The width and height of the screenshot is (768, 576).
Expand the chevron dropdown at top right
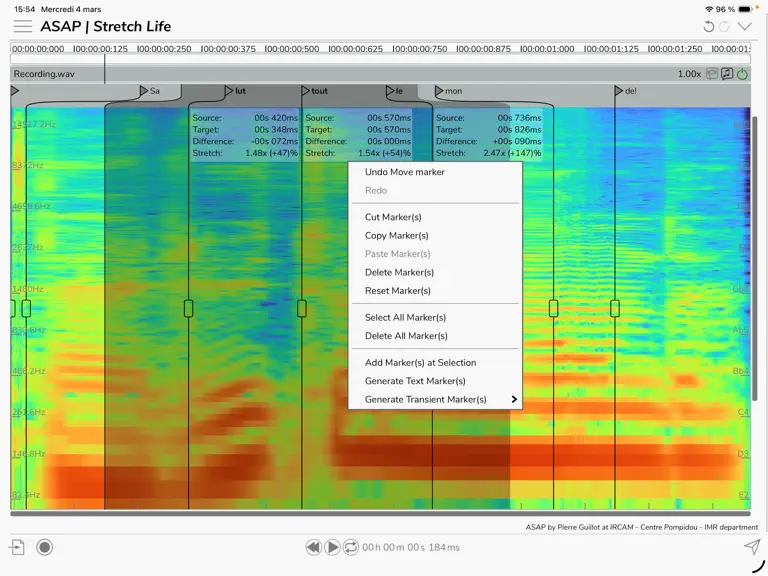coord(744,26)
